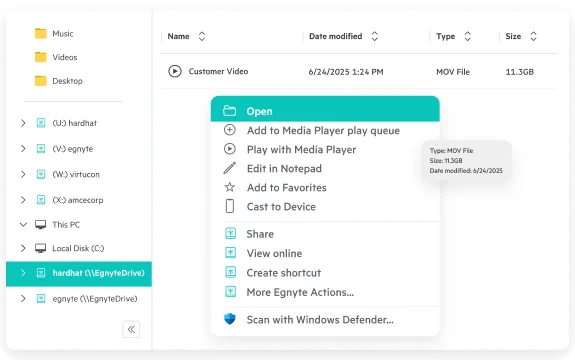Expand the hardhat (\\EgnyteDrive) node
Image resolution: width=575 pixels, height=360 pixels.
(23, 273)
